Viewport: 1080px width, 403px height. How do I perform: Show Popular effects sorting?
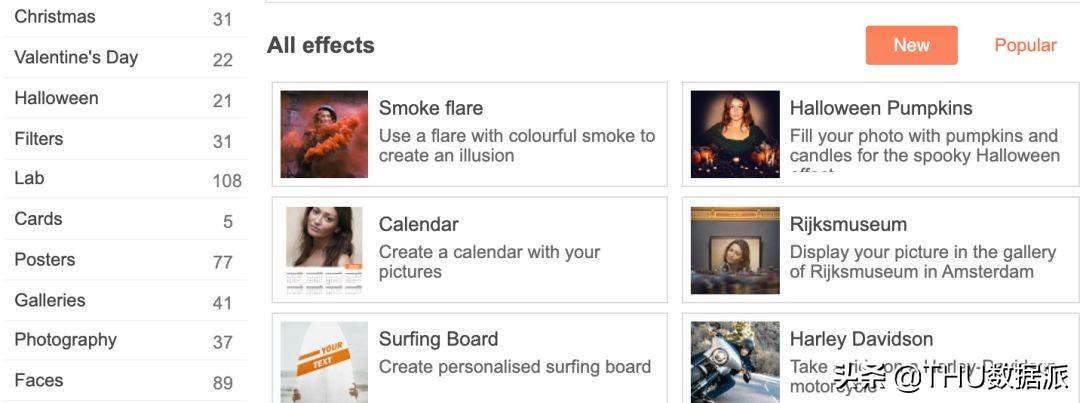[1025, 45]
